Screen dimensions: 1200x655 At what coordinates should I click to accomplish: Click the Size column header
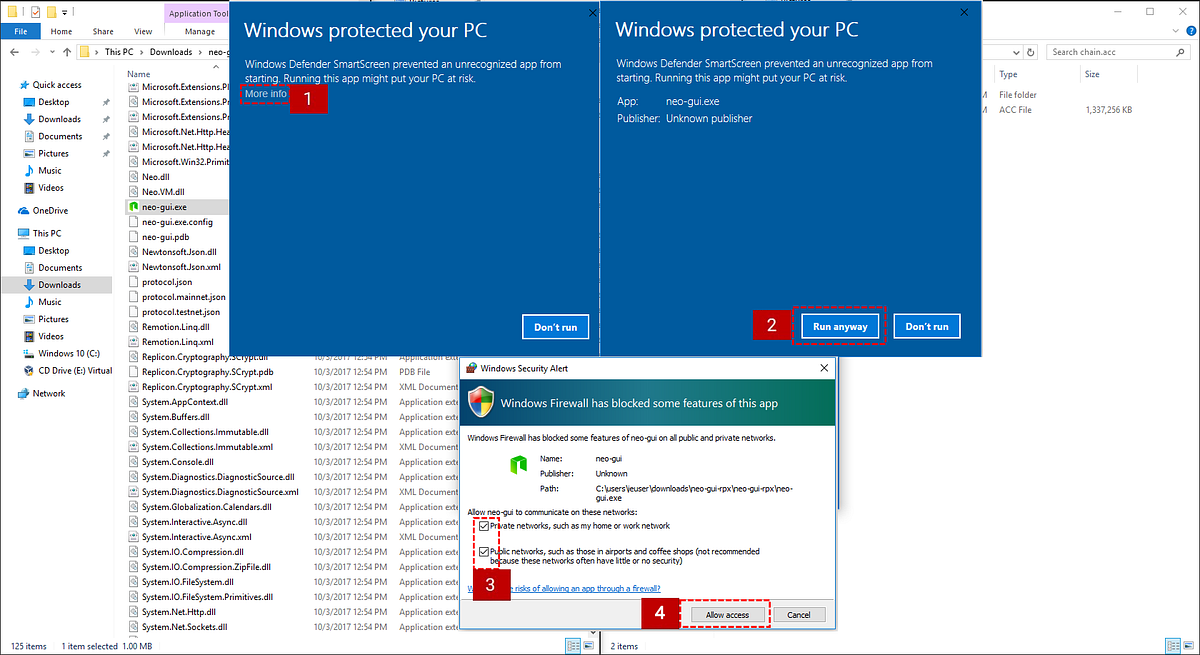(1092, 74)
